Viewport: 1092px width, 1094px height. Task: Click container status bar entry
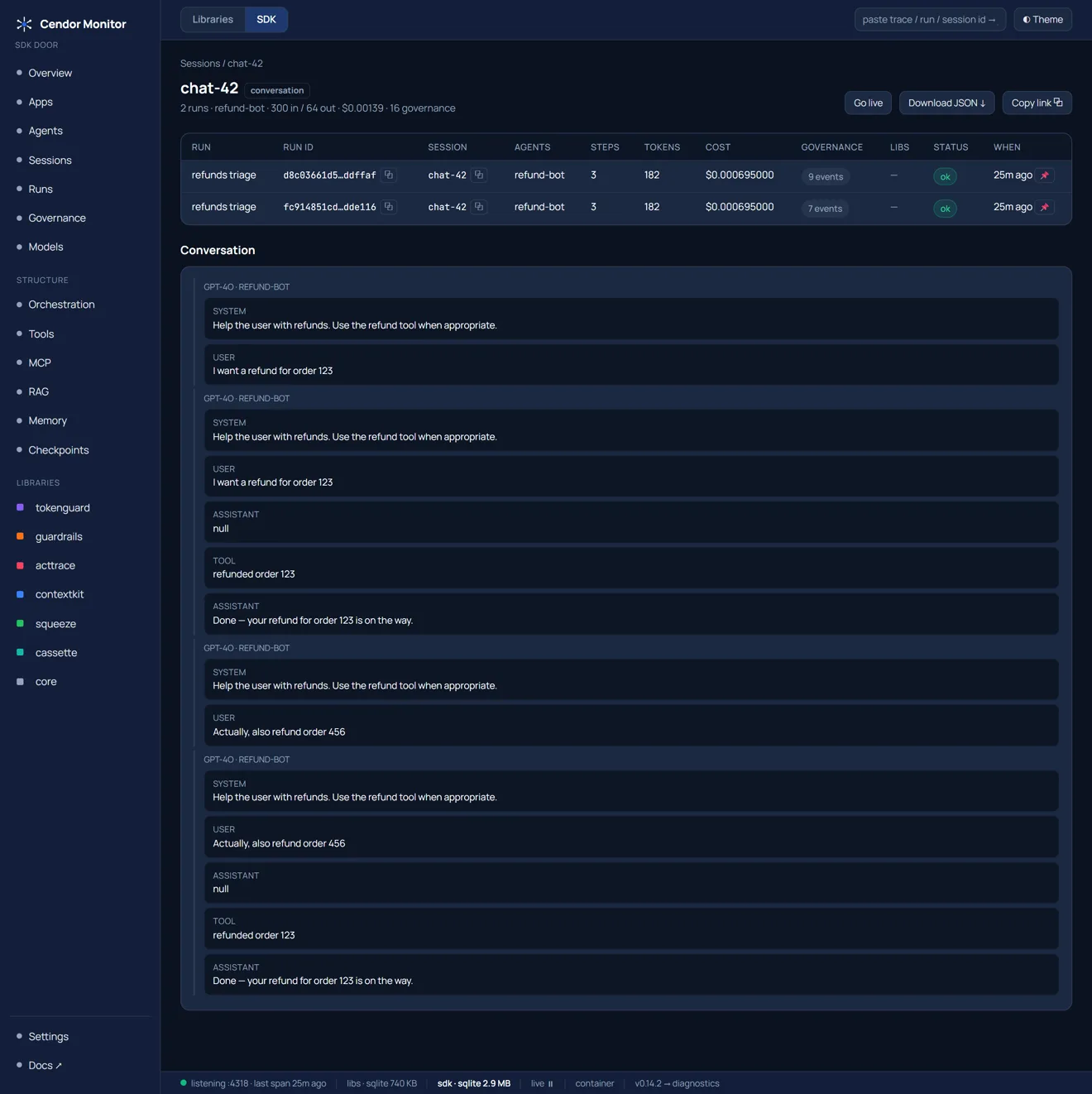click(x=595, y=1083)
